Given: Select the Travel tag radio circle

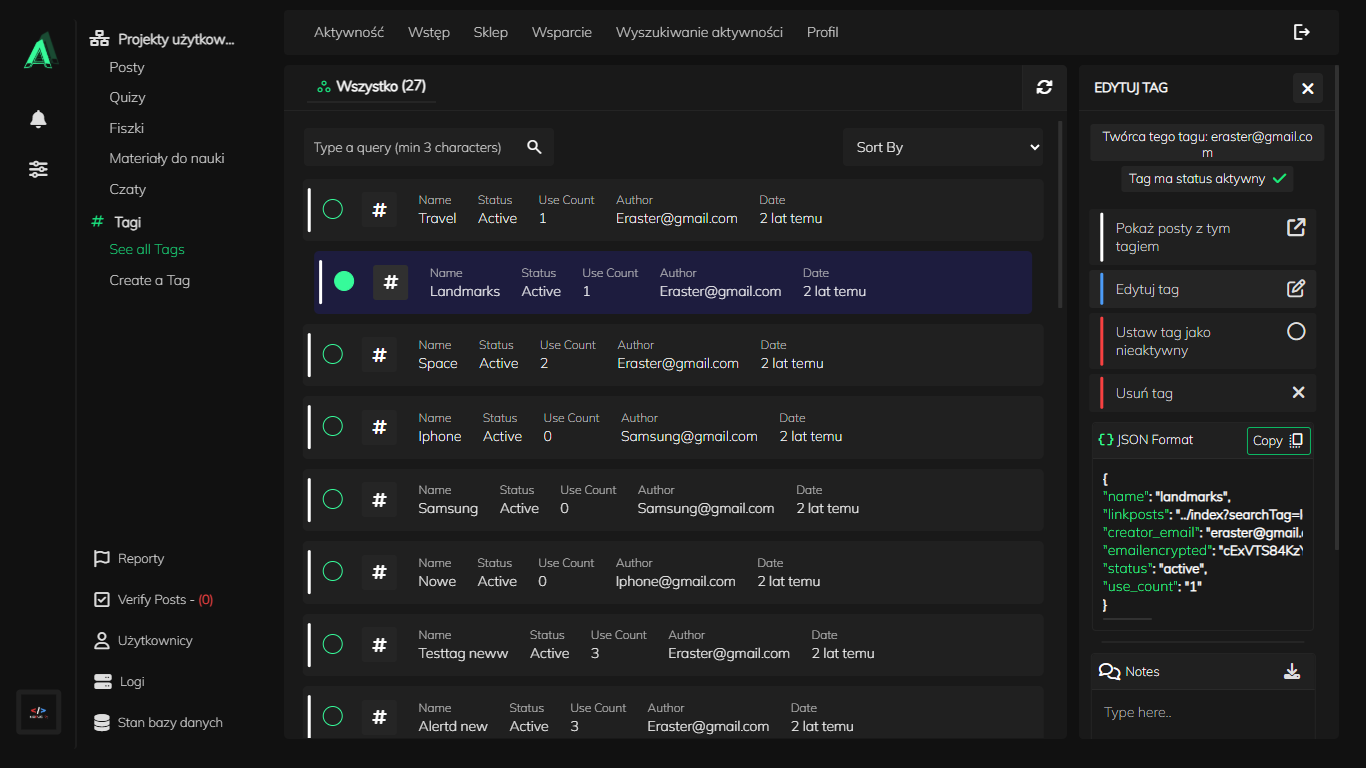Looking at the screenshot, I should click(333, 209).
